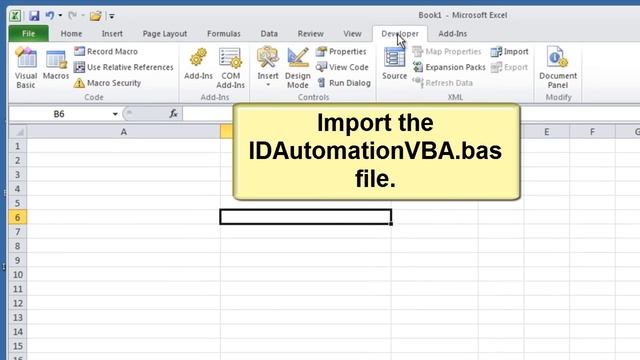Click View Code
This screenshot has height=360, width=640.
[342, 67]
